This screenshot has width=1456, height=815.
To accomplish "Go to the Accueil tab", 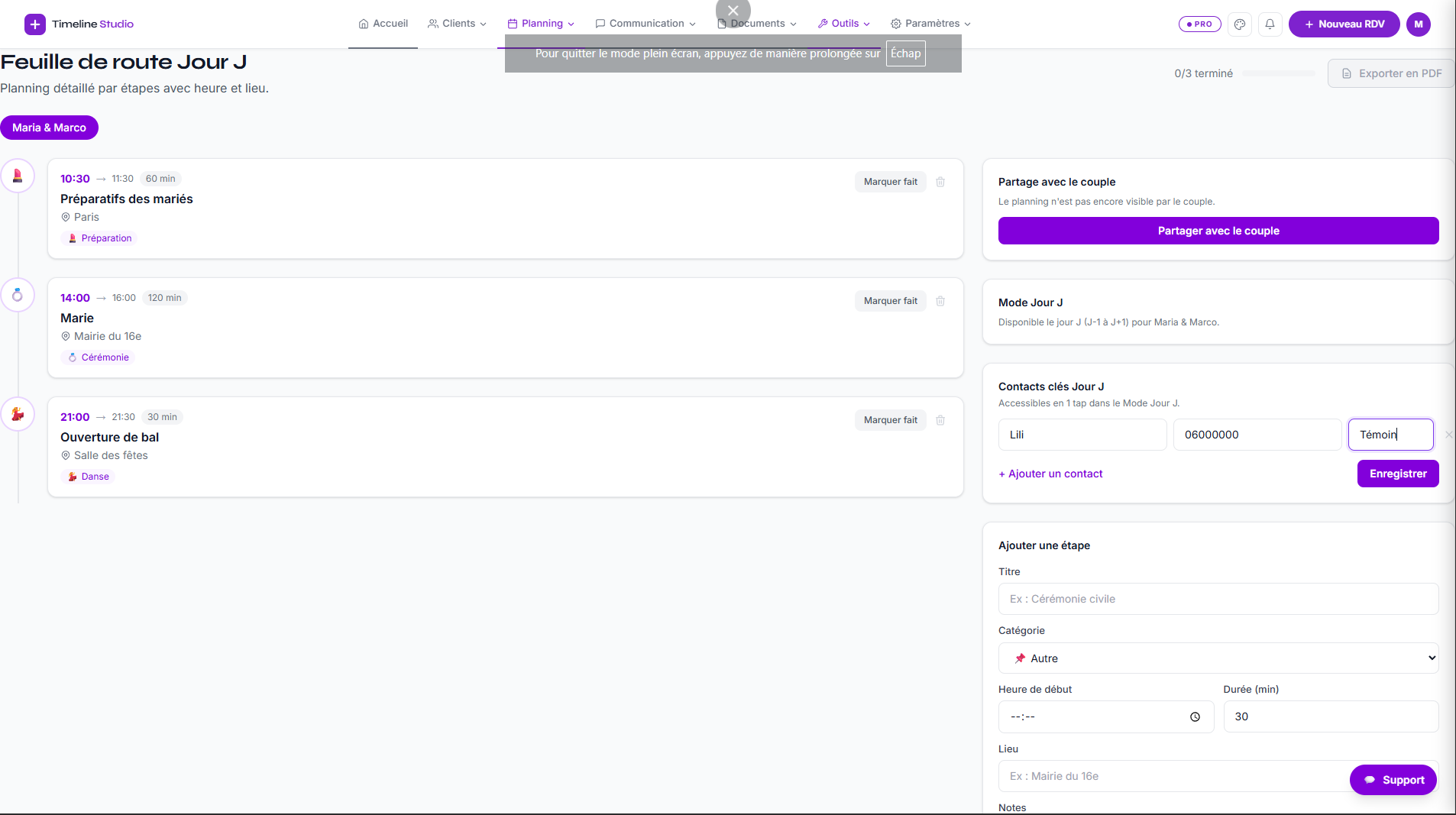I will (x=383, y=24).
